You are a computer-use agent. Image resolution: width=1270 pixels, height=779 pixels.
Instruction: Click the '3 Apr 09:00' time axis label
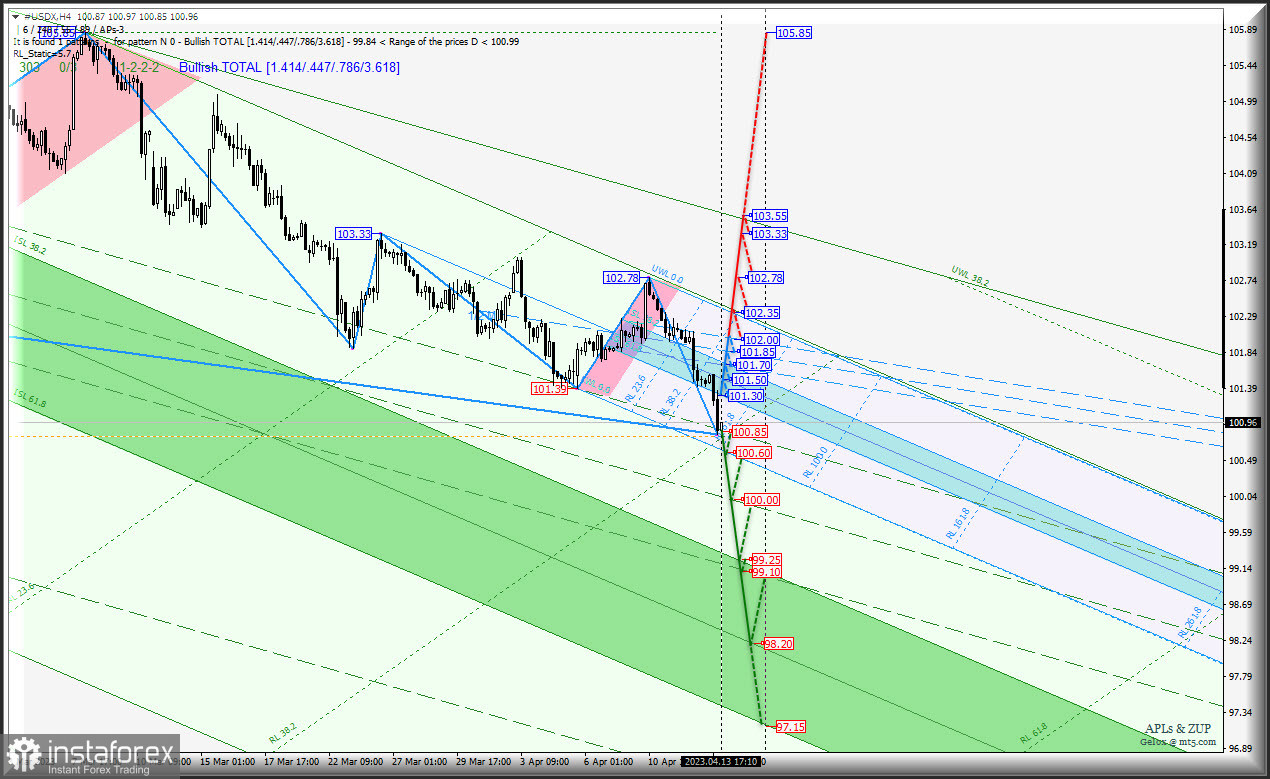(x=546, y=762)
